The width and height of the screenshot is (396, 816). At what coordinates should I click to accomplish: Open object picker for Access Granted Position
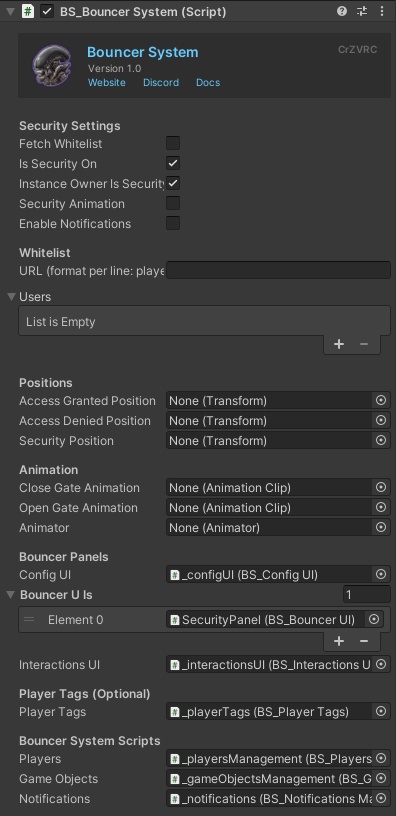[x=381, y=400]
